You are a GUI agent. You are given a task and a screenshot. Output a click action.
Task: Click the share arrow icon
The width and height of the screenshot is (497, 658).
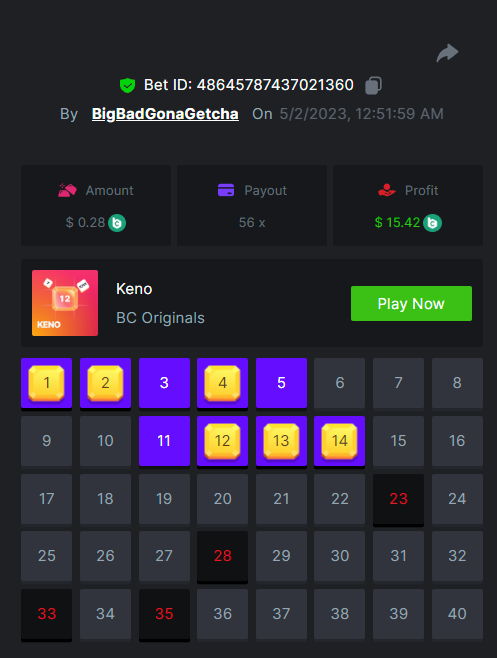pos(447,53)
